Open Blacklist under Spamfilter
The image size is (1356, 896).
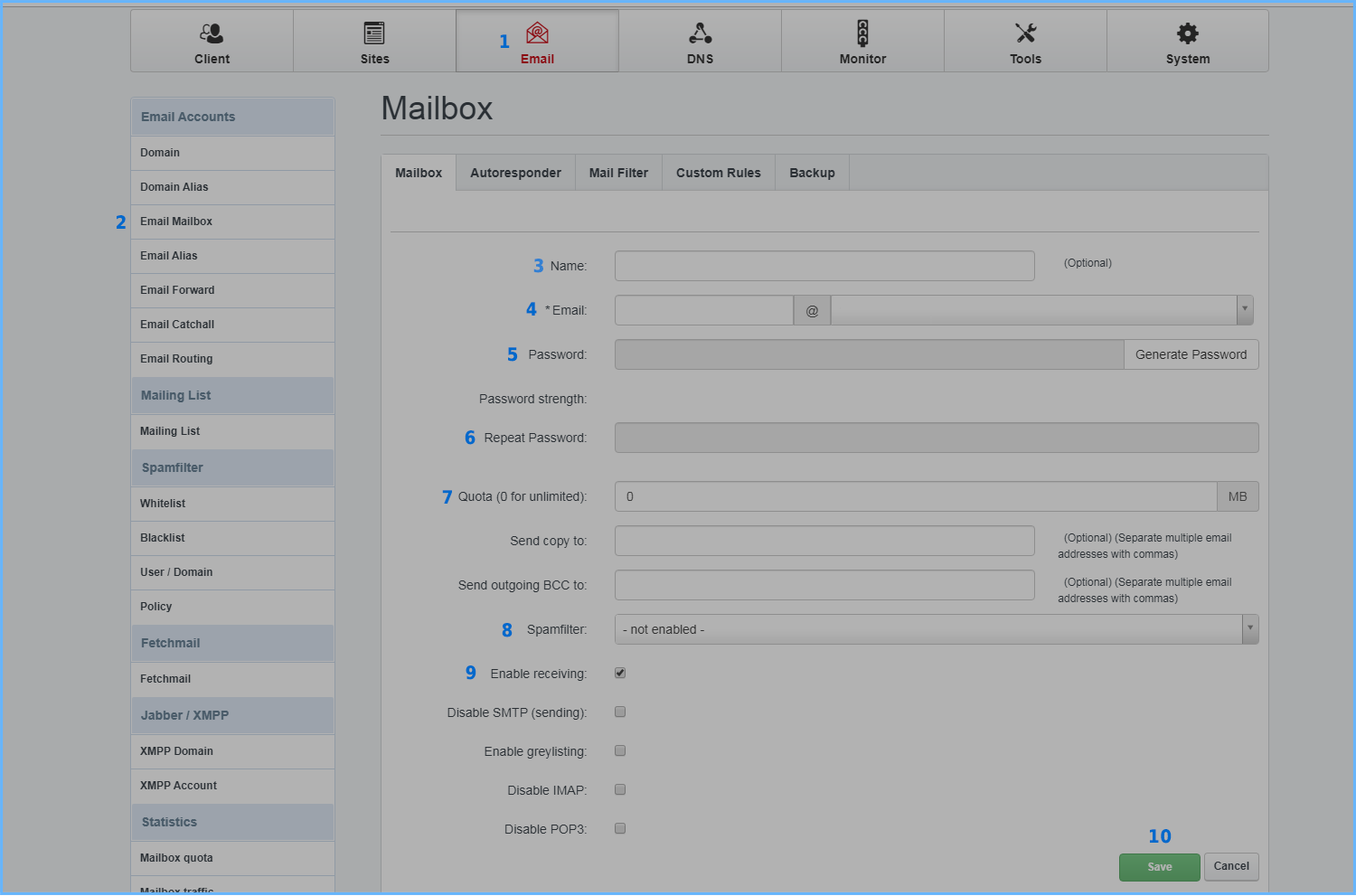point(232,538)
